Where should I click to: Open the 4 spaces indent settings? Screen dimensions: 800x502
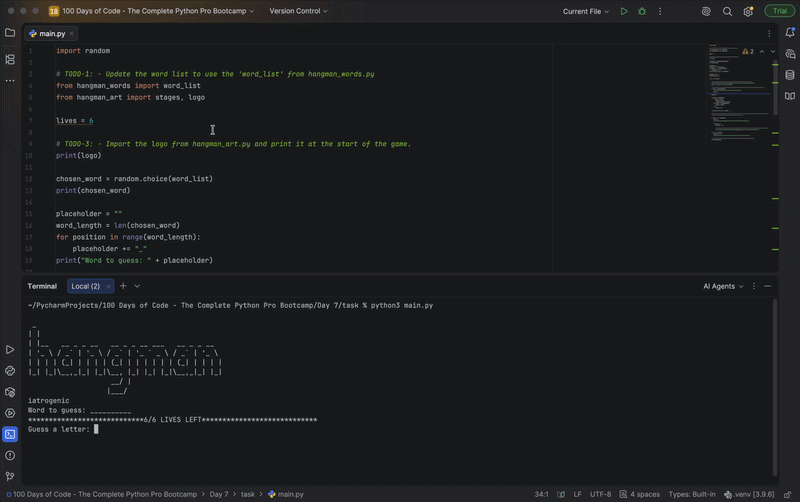coord(639,494)
